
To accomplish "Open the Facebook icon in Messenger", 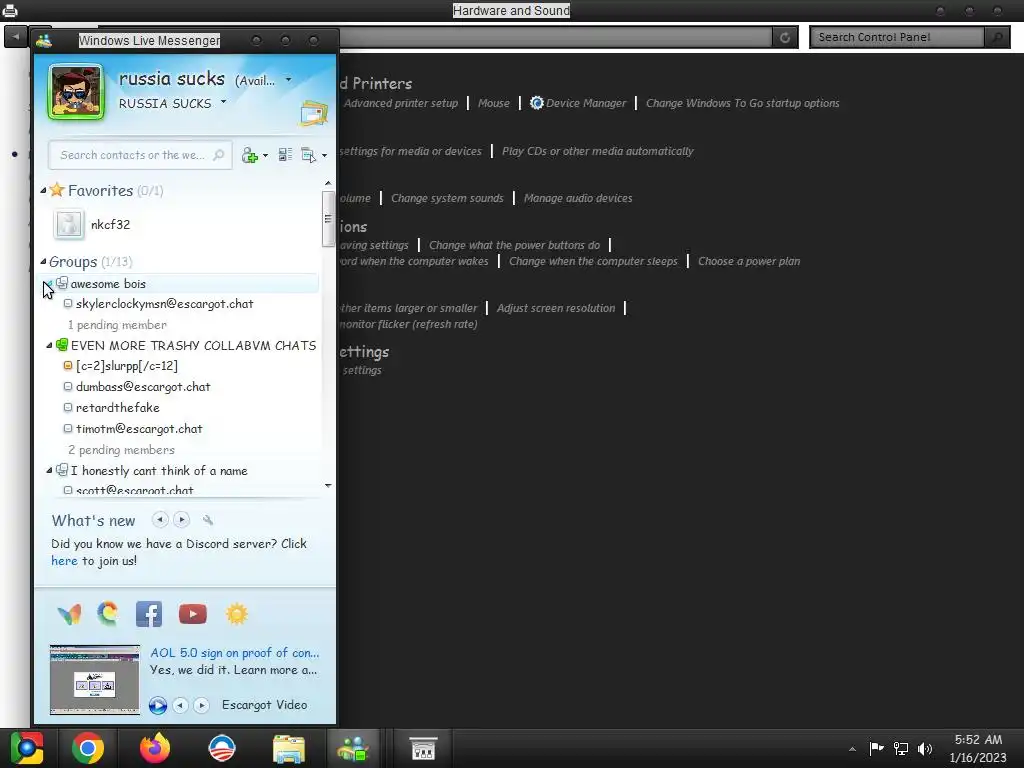I will (x=149, y=615).
